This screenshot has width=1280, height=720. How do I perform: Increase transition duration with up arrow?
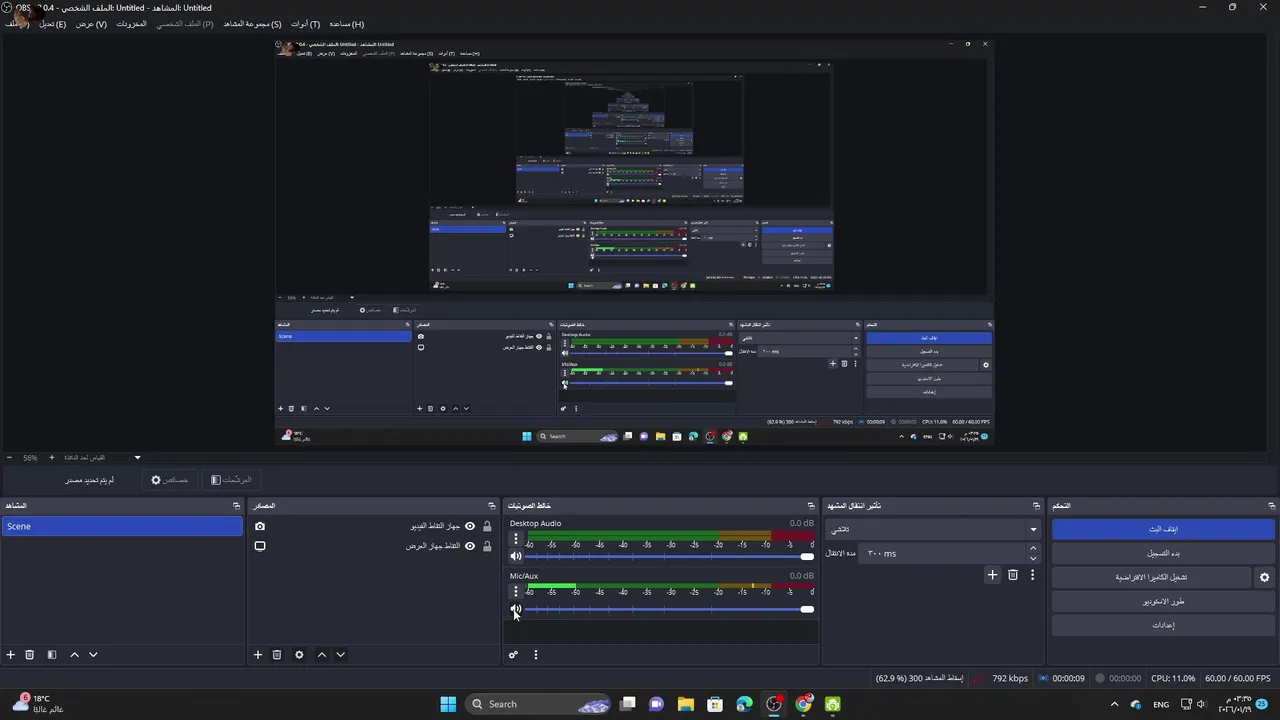click(1033, 548)
